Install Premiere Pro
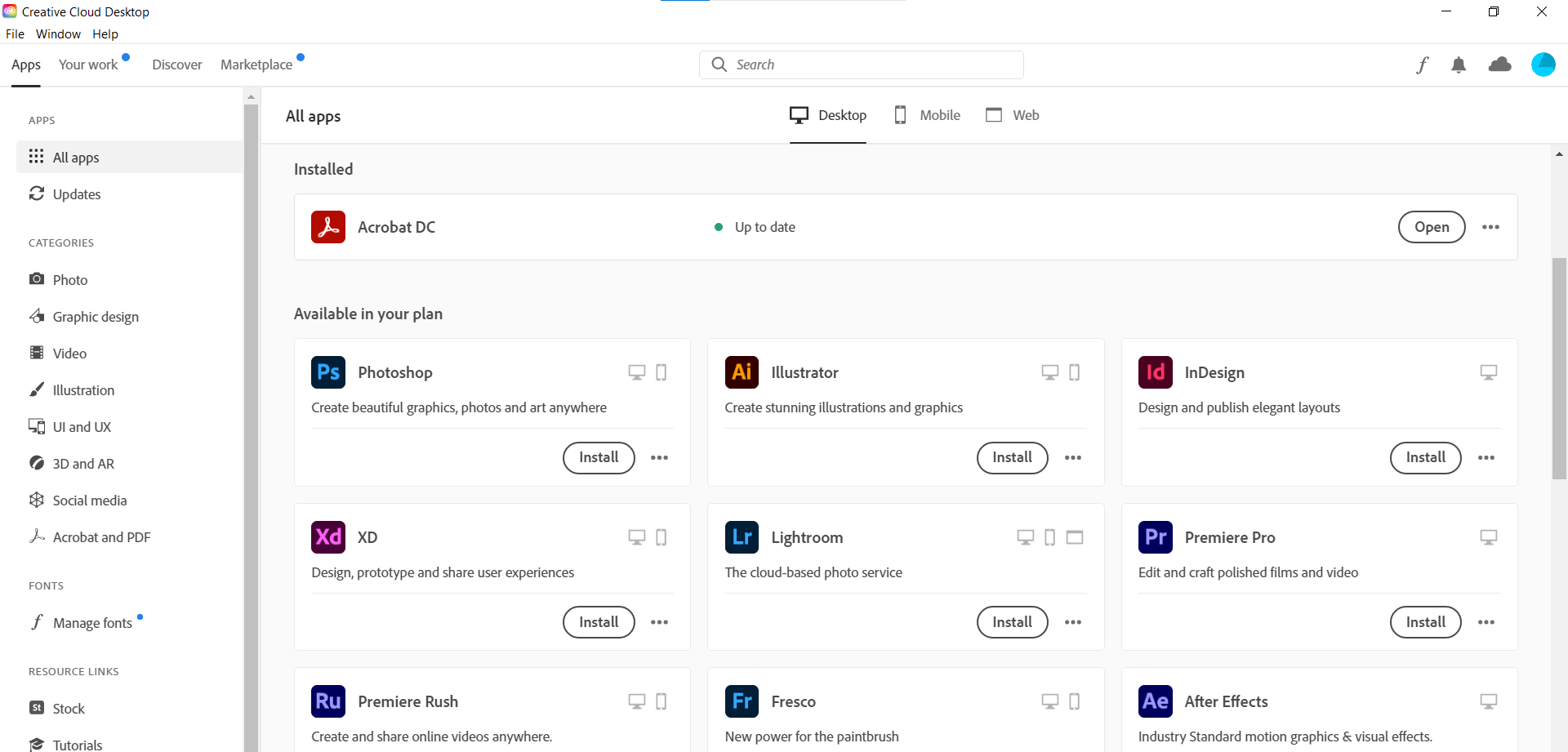The height and width of the screenshot is (752, 1568). 1426,622
